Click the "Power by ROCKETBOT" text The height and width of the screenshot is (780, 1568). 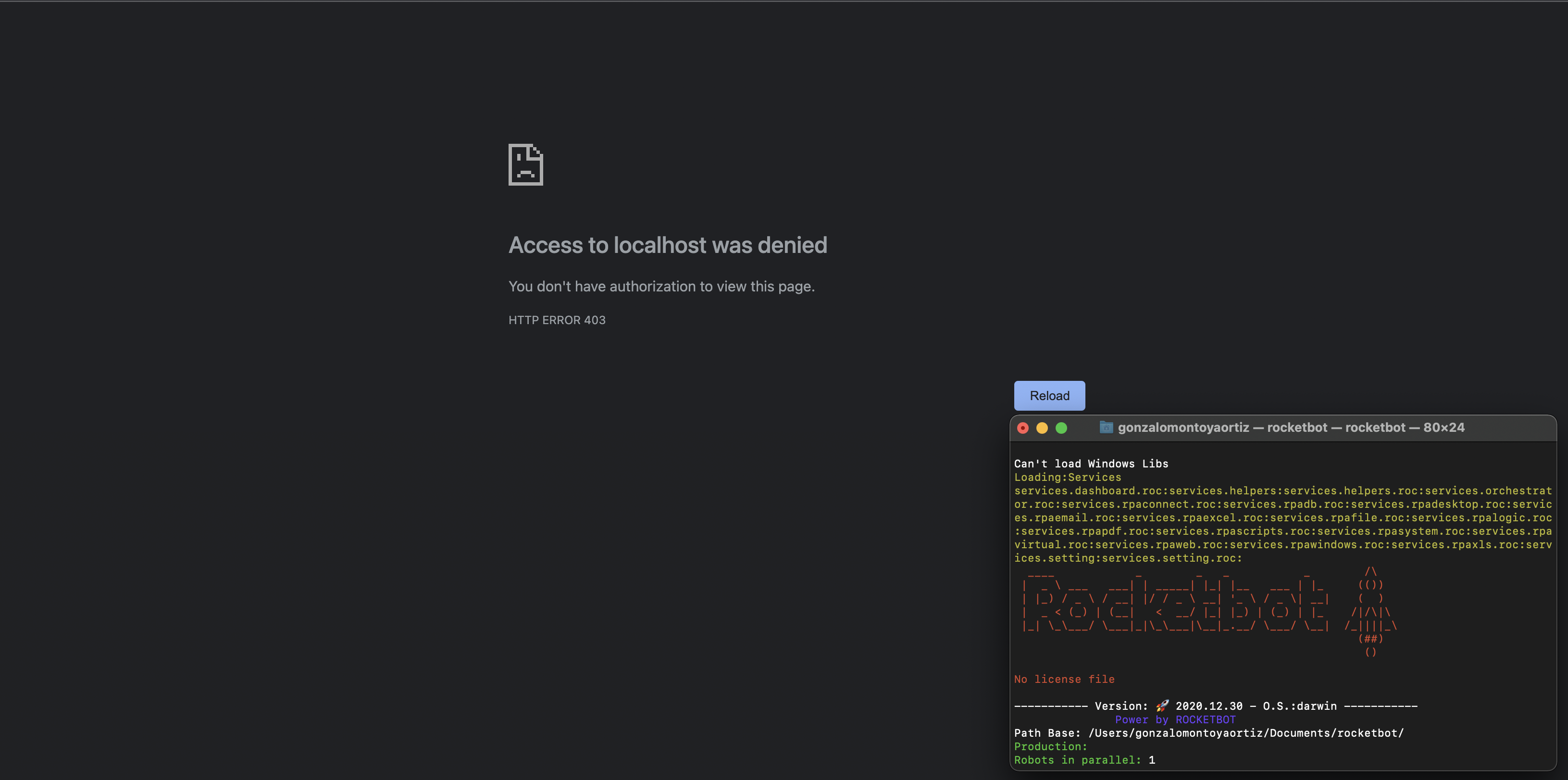click(1175, 719)
